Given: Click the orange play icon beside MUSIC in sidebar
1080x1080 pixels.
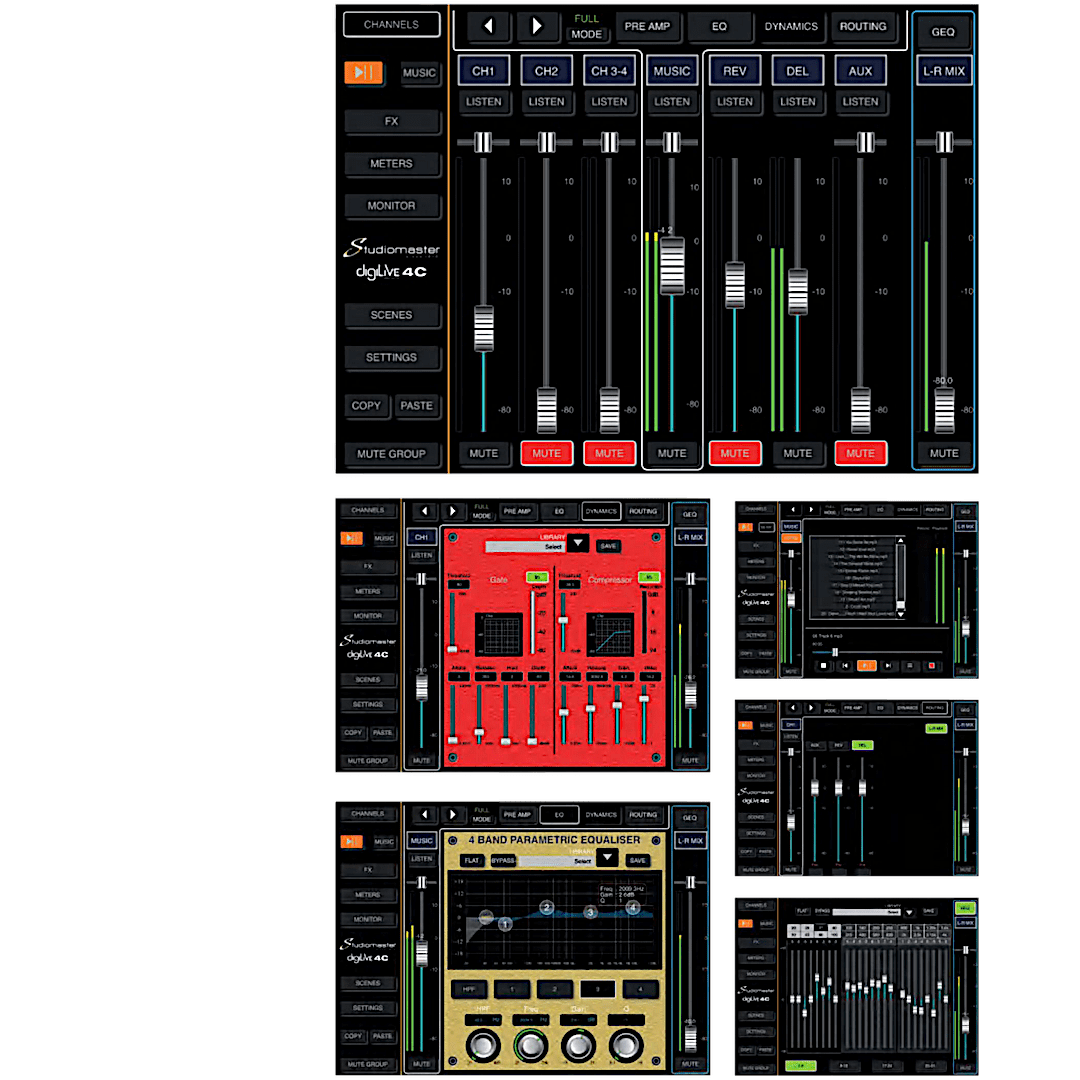Looking at the screenshot, I should coord(363,73).
